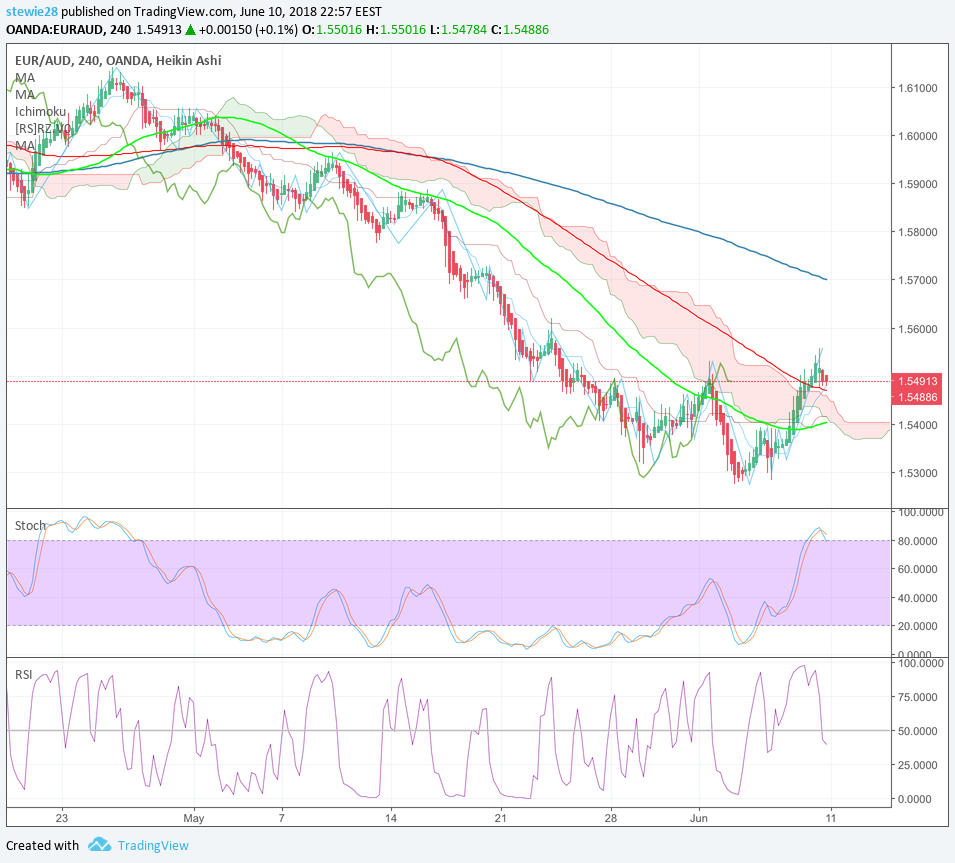
Task: Click the 23 date label on time axis
Action: [62, 818]
